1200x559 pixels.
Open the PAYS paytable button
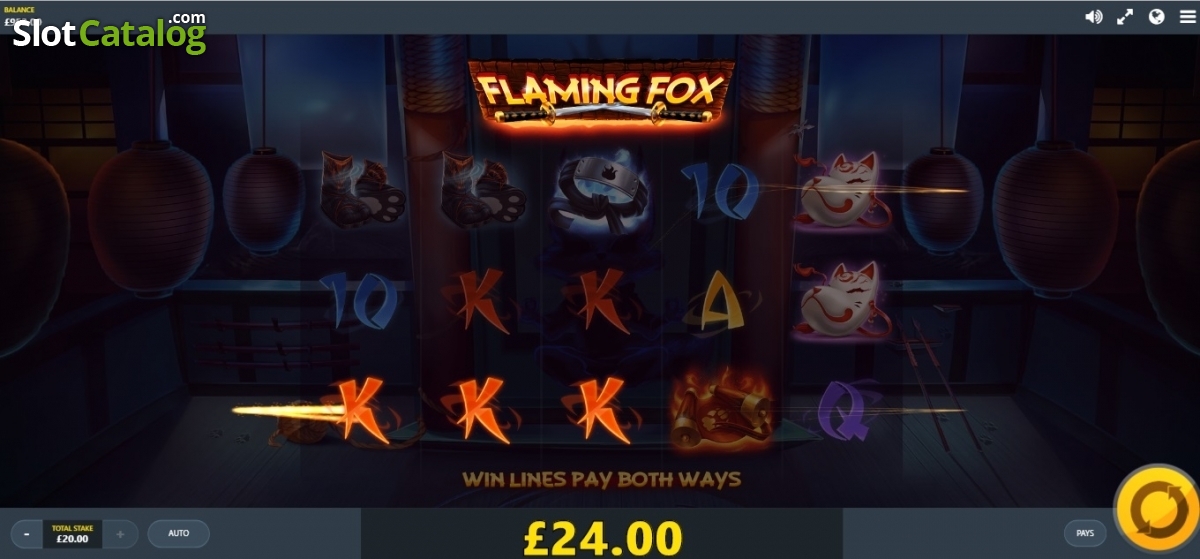(1085, 533)
